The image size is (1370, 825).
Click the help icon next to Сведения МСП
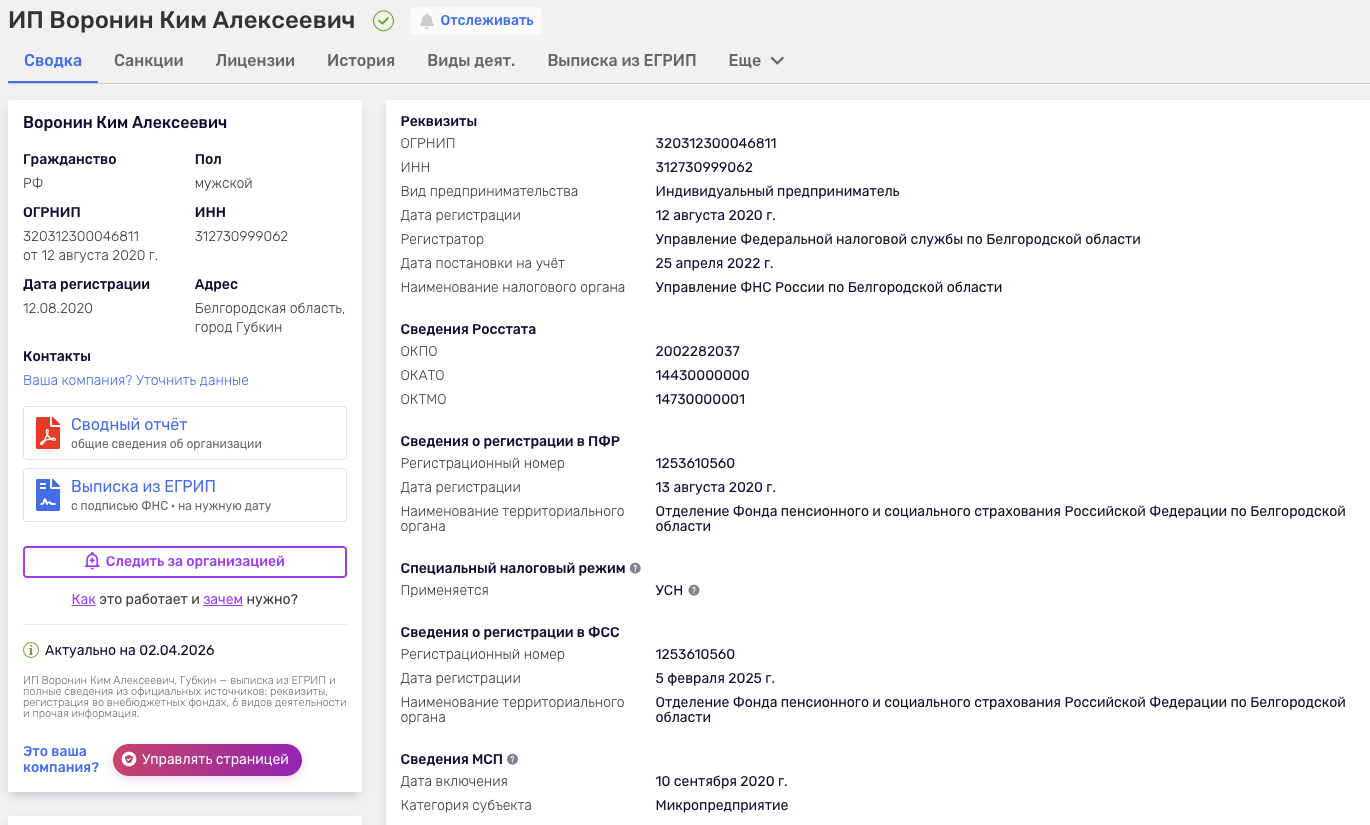(x=513, y=759)
